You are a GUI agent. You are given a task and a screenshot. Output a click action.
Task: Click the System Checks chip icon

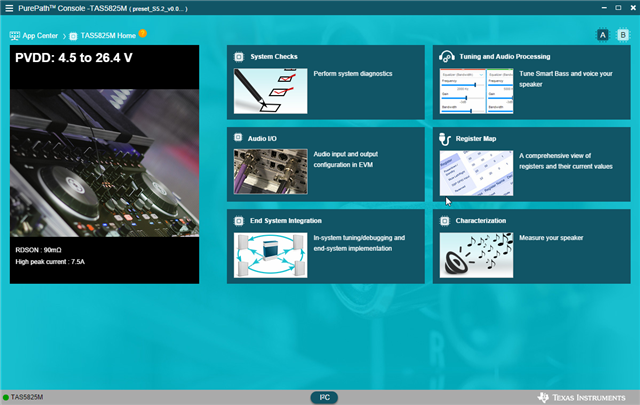(x=239, y=57)
